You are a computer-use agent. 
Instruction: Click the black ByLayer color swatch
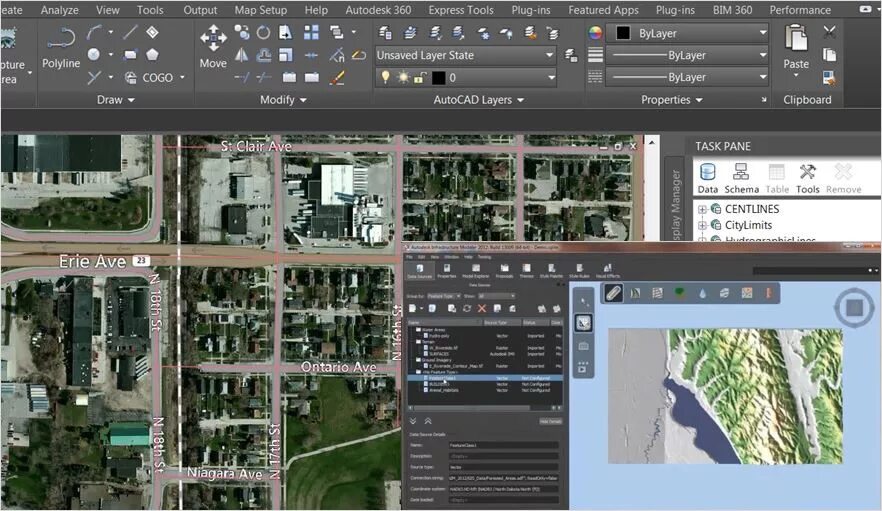pos(622,33)
